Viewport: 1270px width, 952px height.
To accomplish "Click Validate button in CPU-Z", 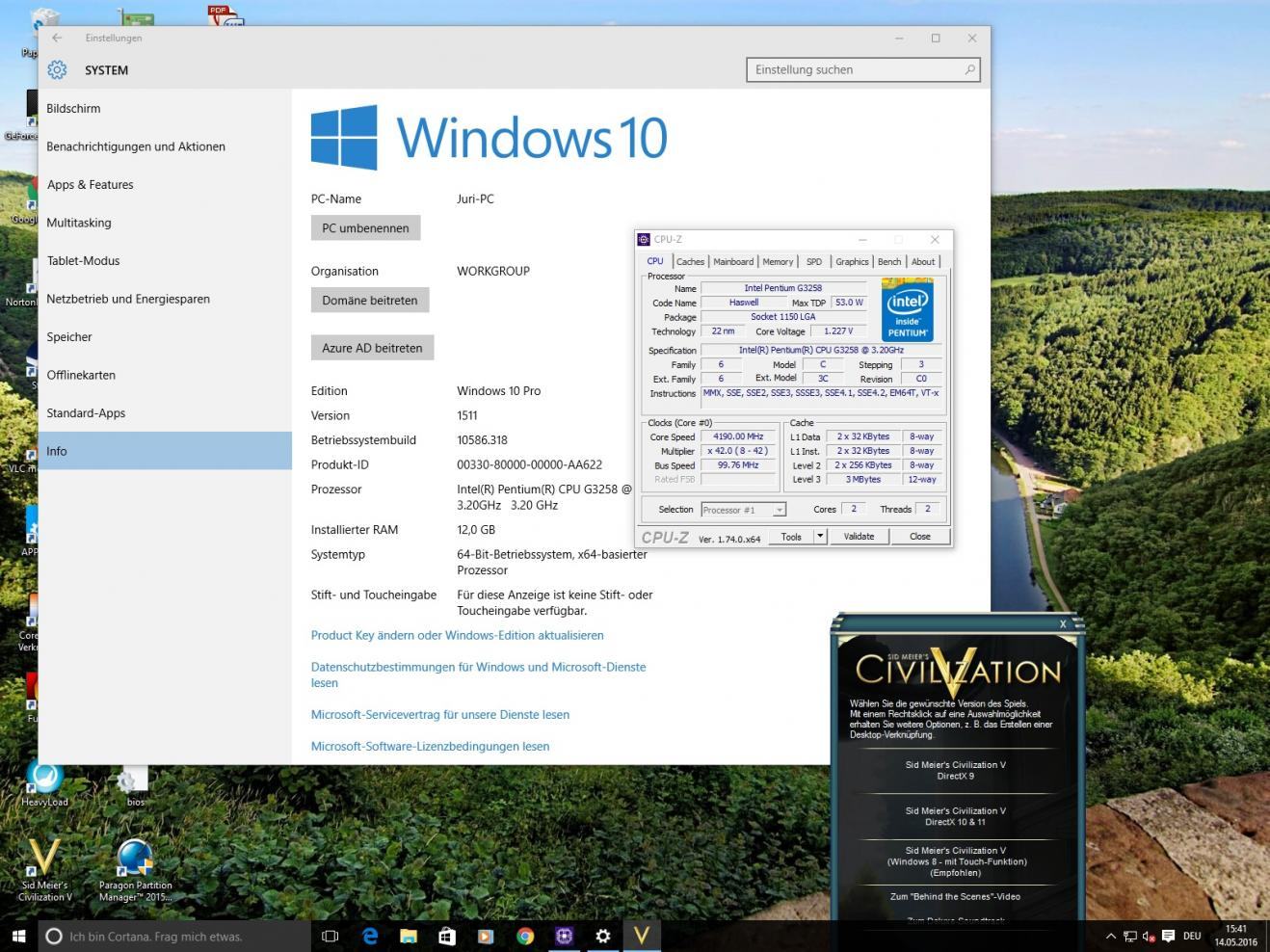I will (x=859, y=537).
